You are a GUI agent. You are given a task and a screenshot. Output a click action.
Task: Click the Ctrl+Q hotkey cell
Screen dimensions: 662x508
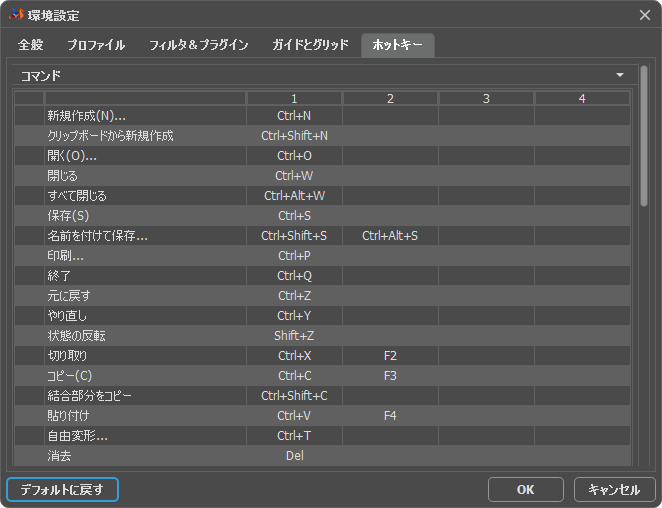294,276
